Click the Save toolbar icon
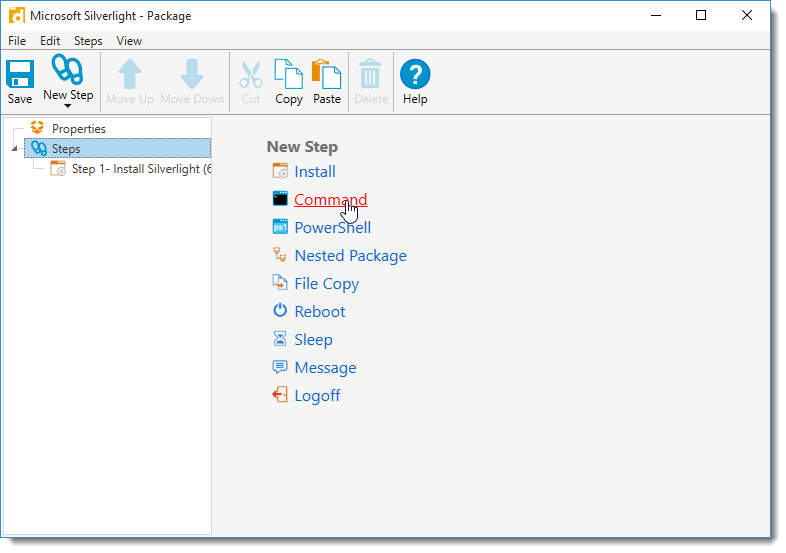786x553 pixels. coord(20,74)
